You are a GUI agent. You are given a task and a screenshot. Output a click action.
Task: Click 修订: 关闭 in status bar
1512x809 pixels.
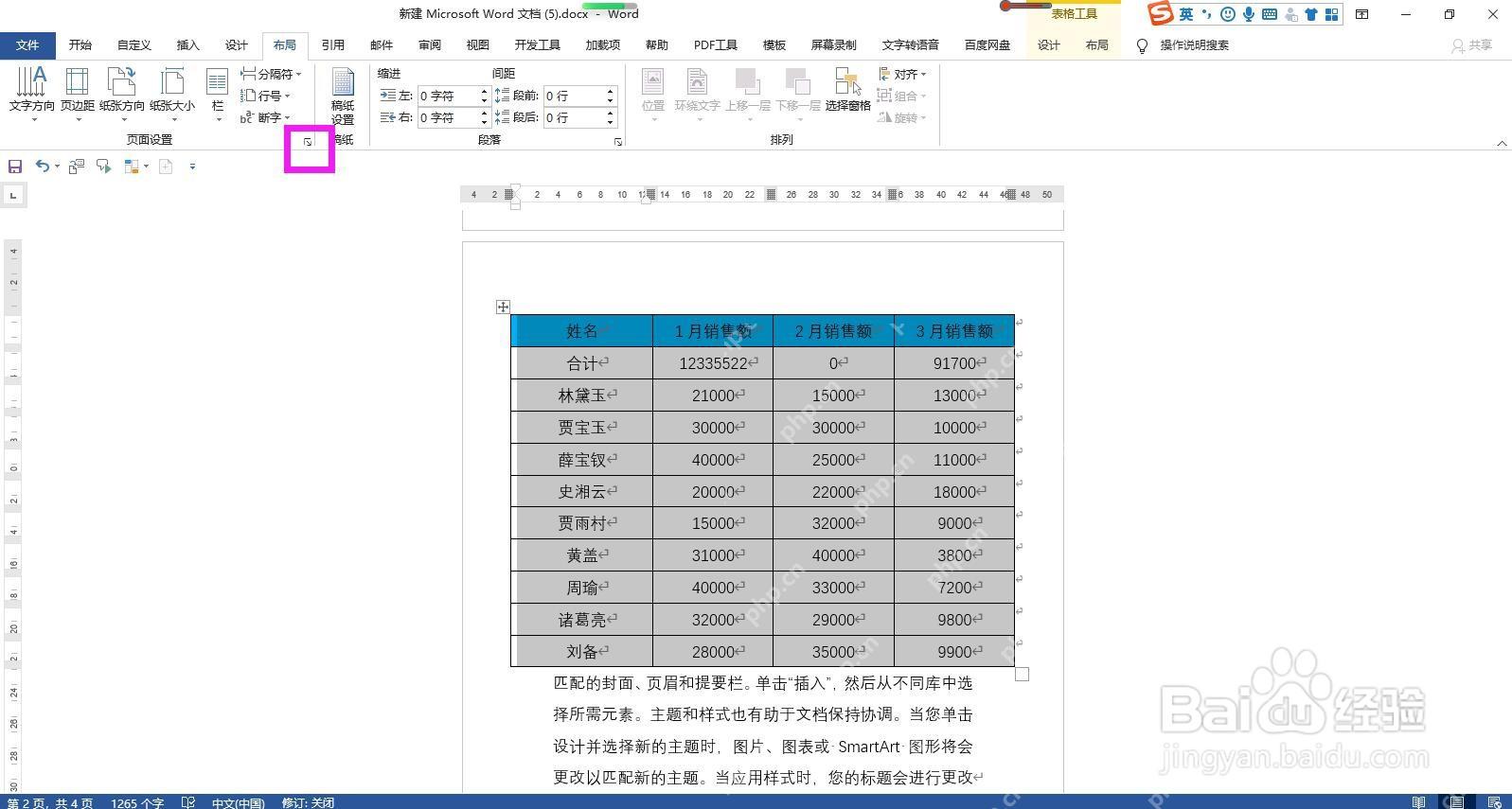[308, 802]
